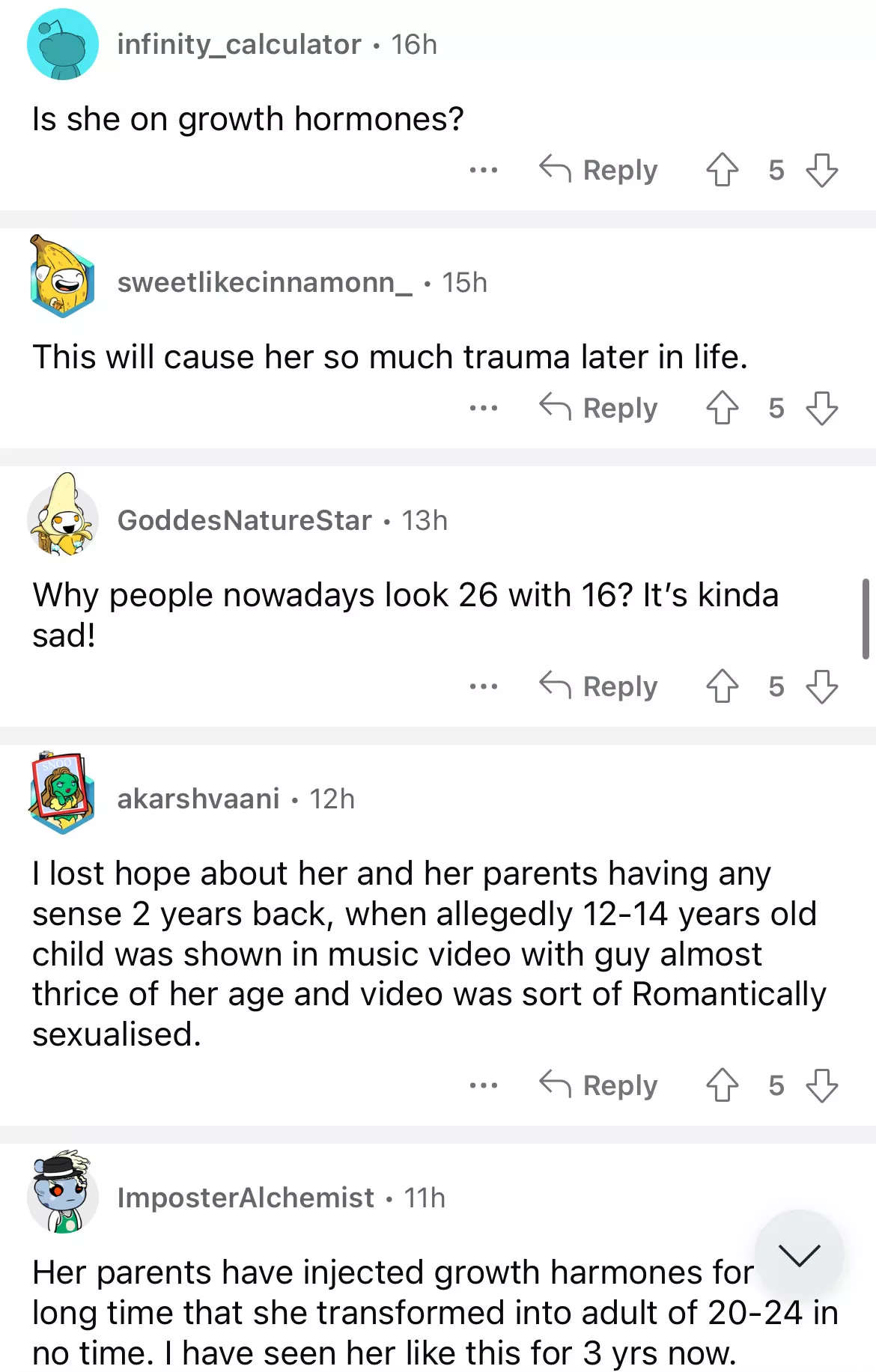The image size is (876, 1372).
Task: Open infinity_calculator's user profile link
Action: pos(239,45)
